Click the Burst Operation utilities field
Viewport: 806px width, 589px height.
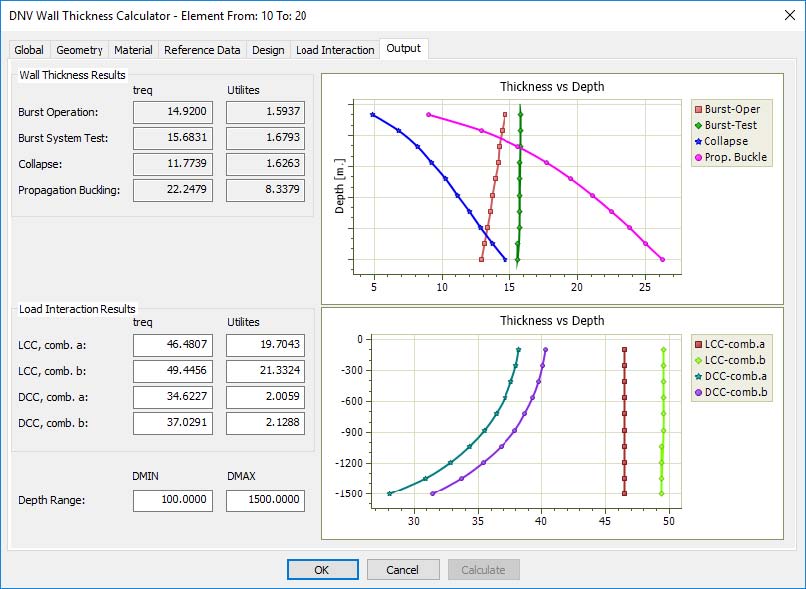(x=265, y=112)
